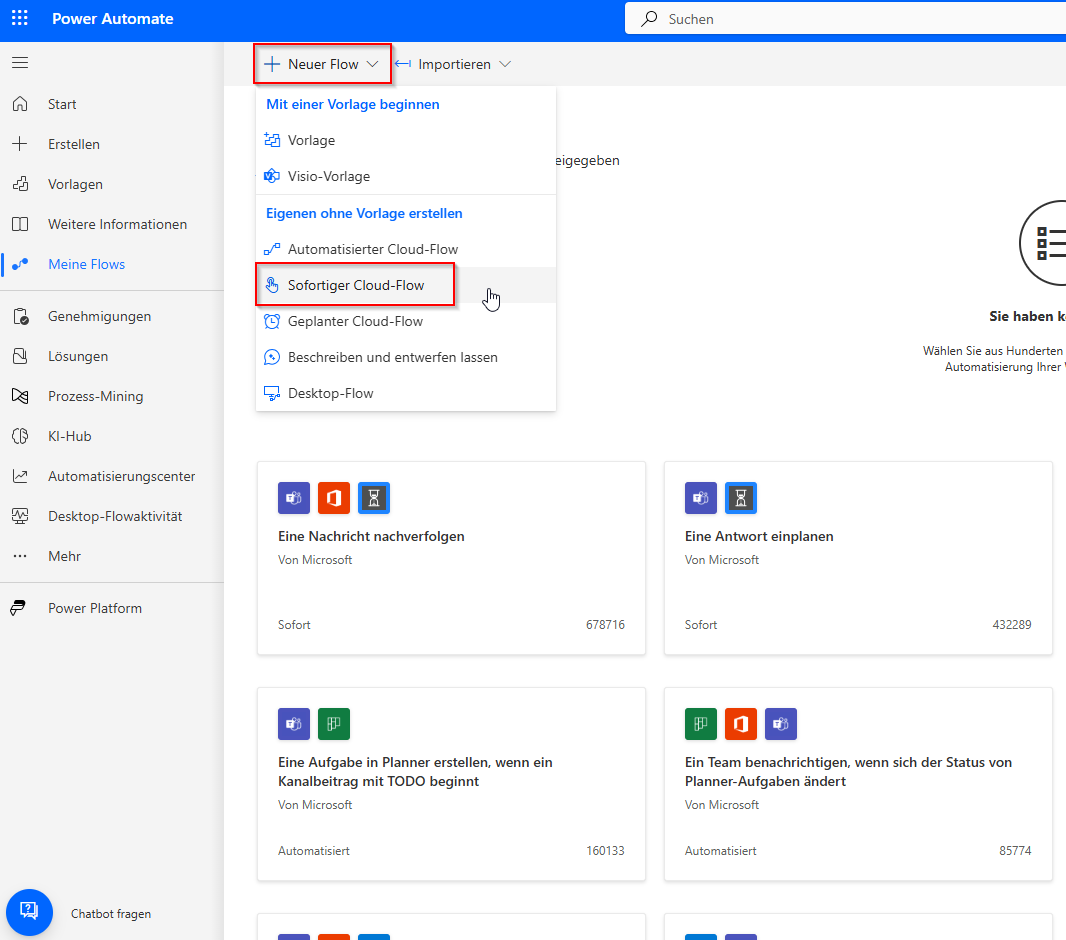Open Eine Nachricht nachverfolgen template card
Screen dimensions: 1066x940
pyautogui.click(x=451, y=558)
